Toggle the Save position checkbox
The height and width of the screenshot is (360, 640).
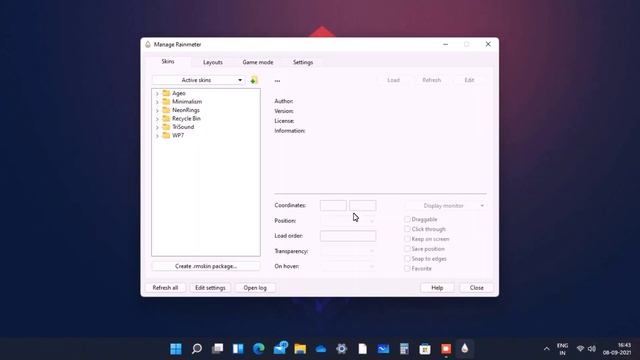click(407, 249)
